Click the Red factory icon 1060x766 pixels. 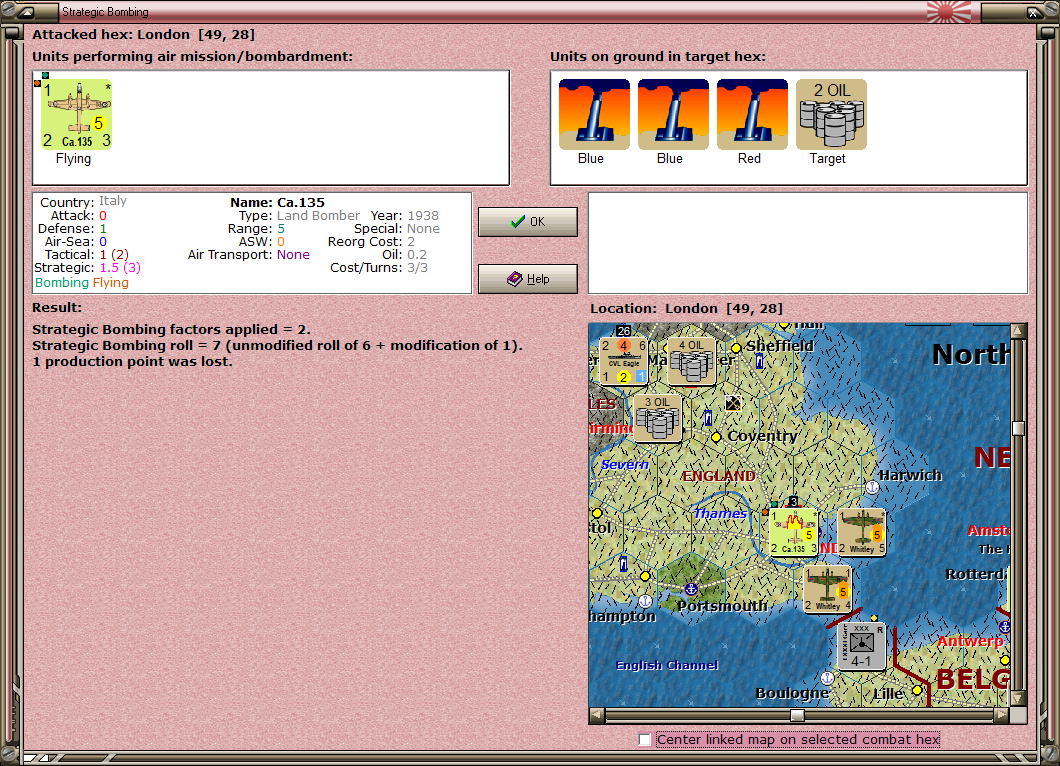[x=752, y=114]
